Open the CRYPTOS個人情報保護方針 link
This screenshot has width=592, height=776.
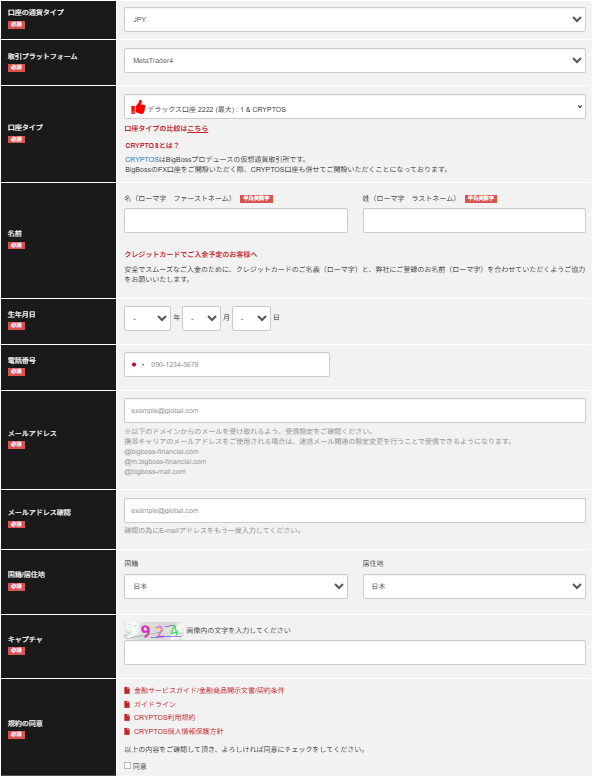(178, 731)
